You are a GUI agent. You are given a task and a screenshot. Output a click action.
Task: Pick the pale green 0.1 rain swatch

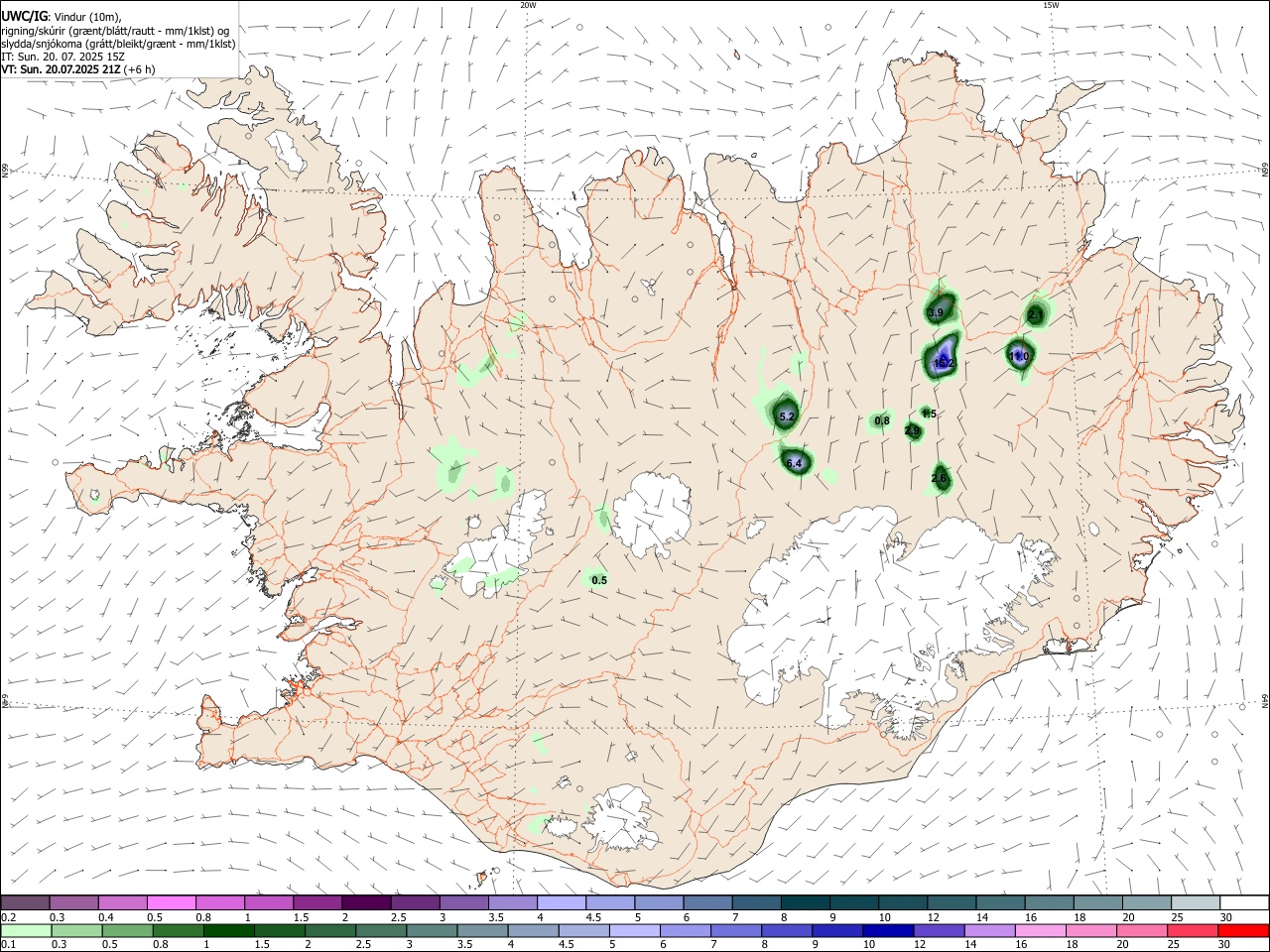pyautogui.click(x=25, y=931)
